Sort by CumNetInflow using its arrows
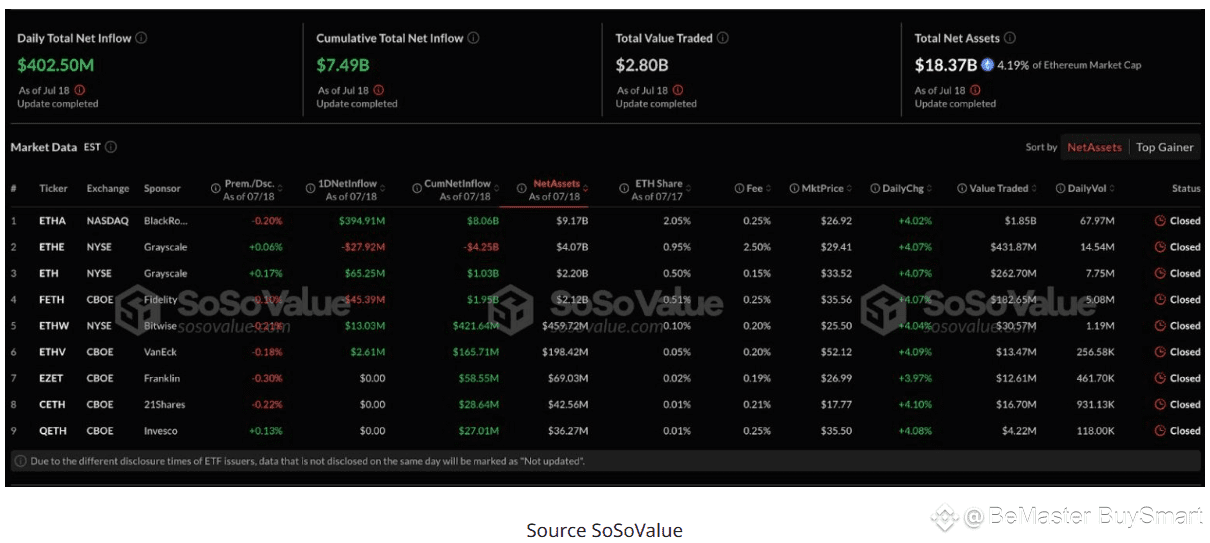This screenshot has width=1210, height=543. click(498, 188)
